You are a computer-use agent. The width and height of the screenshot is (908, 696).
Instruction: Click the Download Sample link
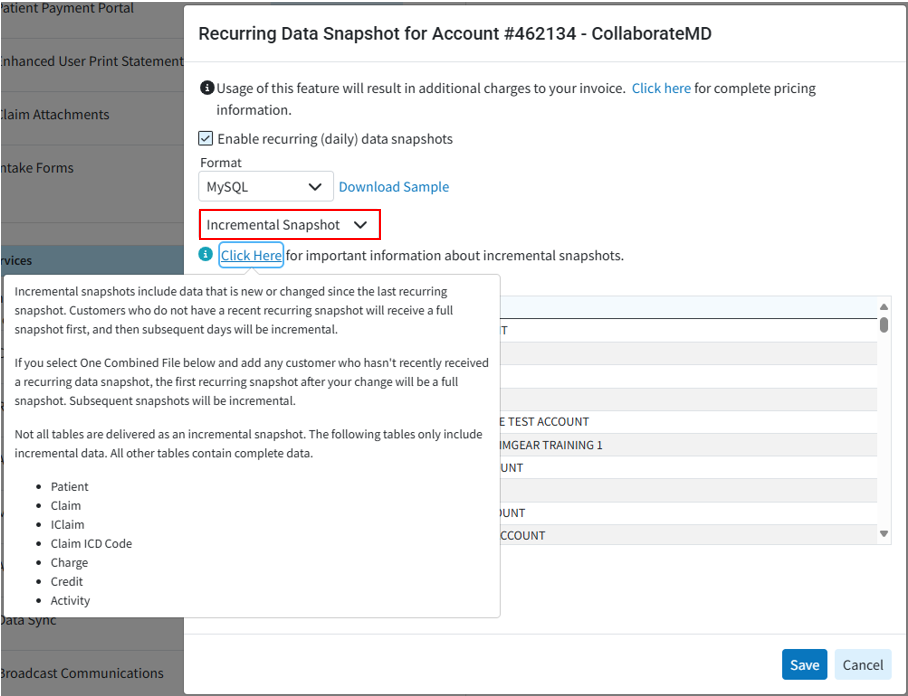coord(394,187)
